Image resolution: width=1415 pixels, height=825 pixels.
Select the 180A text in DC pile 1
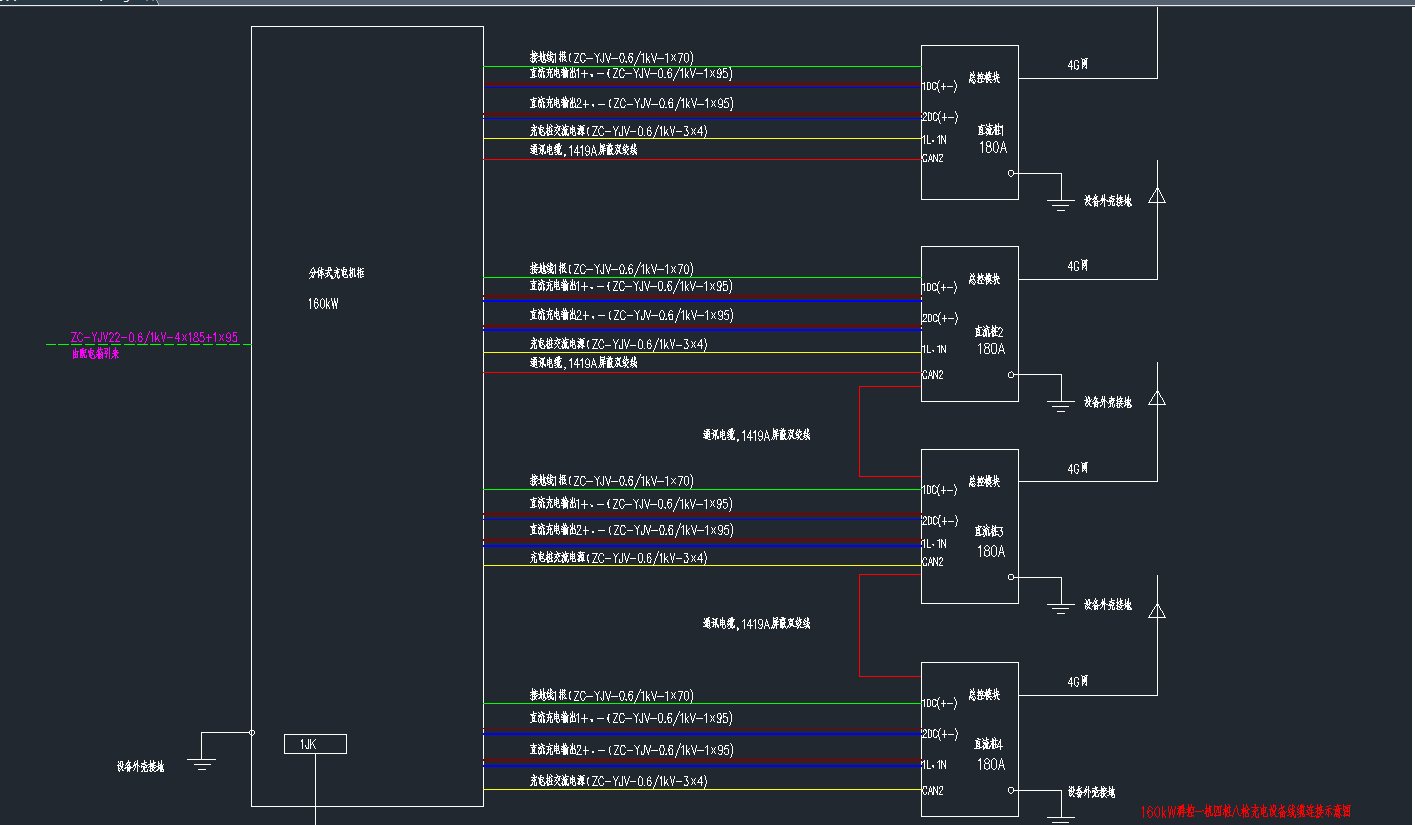(x=991, y=148)
